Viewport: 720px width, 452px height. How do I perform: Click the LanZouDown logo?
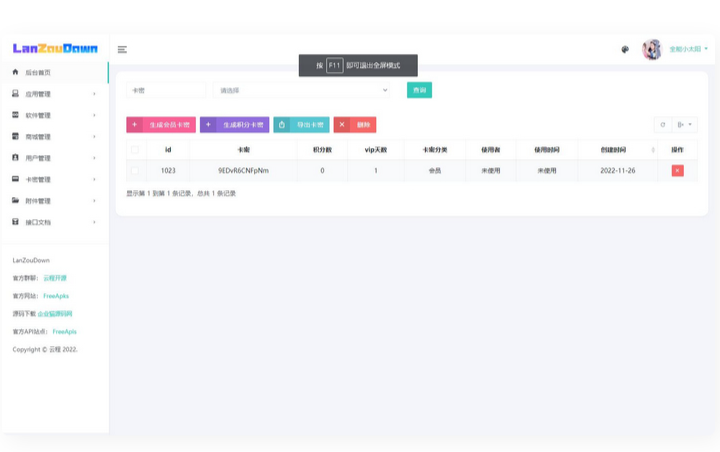pyautogui.click(x=55, y=48)
